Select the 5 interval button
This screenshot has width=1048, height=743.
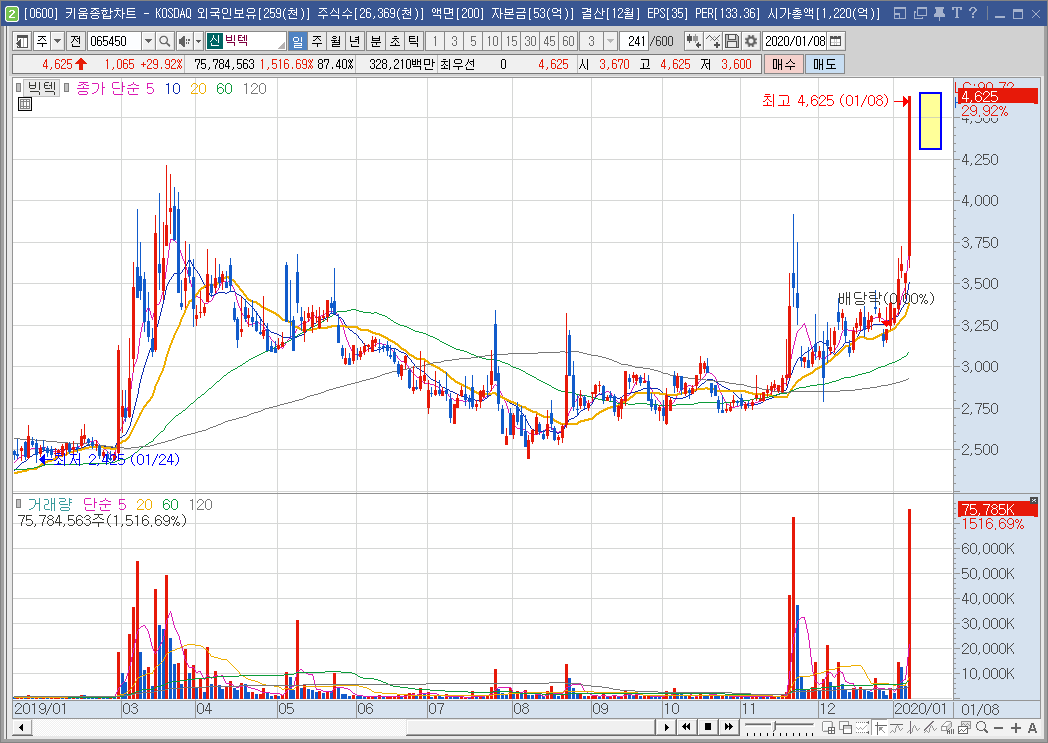(x=473, y=41)
